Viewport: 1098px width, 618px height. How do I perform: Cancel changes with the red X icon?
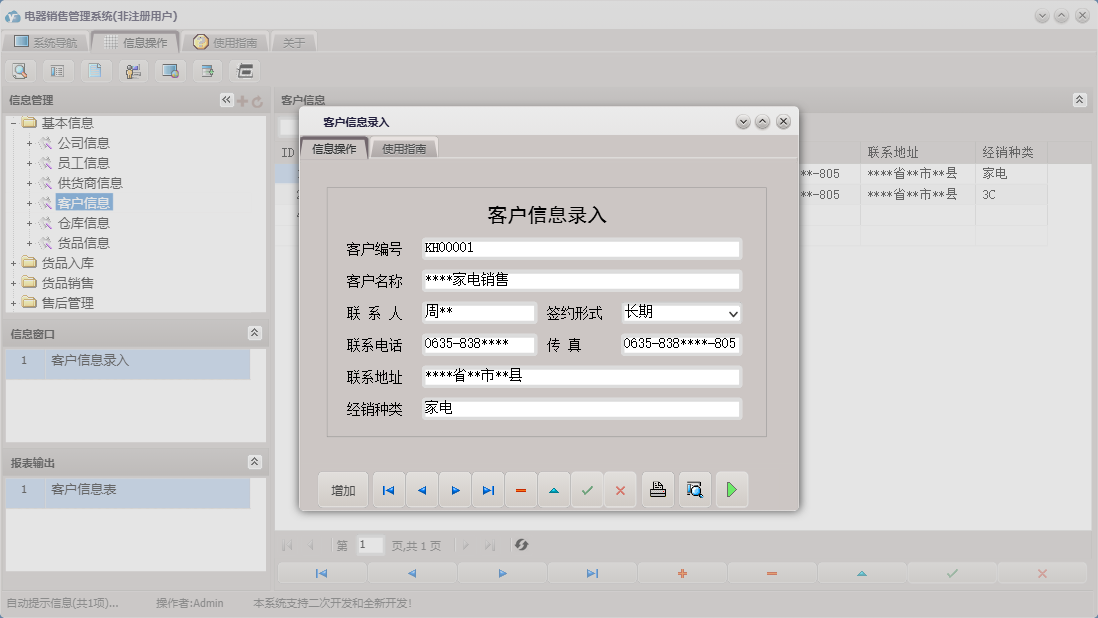pyautogui.click(x=620, y=490)
